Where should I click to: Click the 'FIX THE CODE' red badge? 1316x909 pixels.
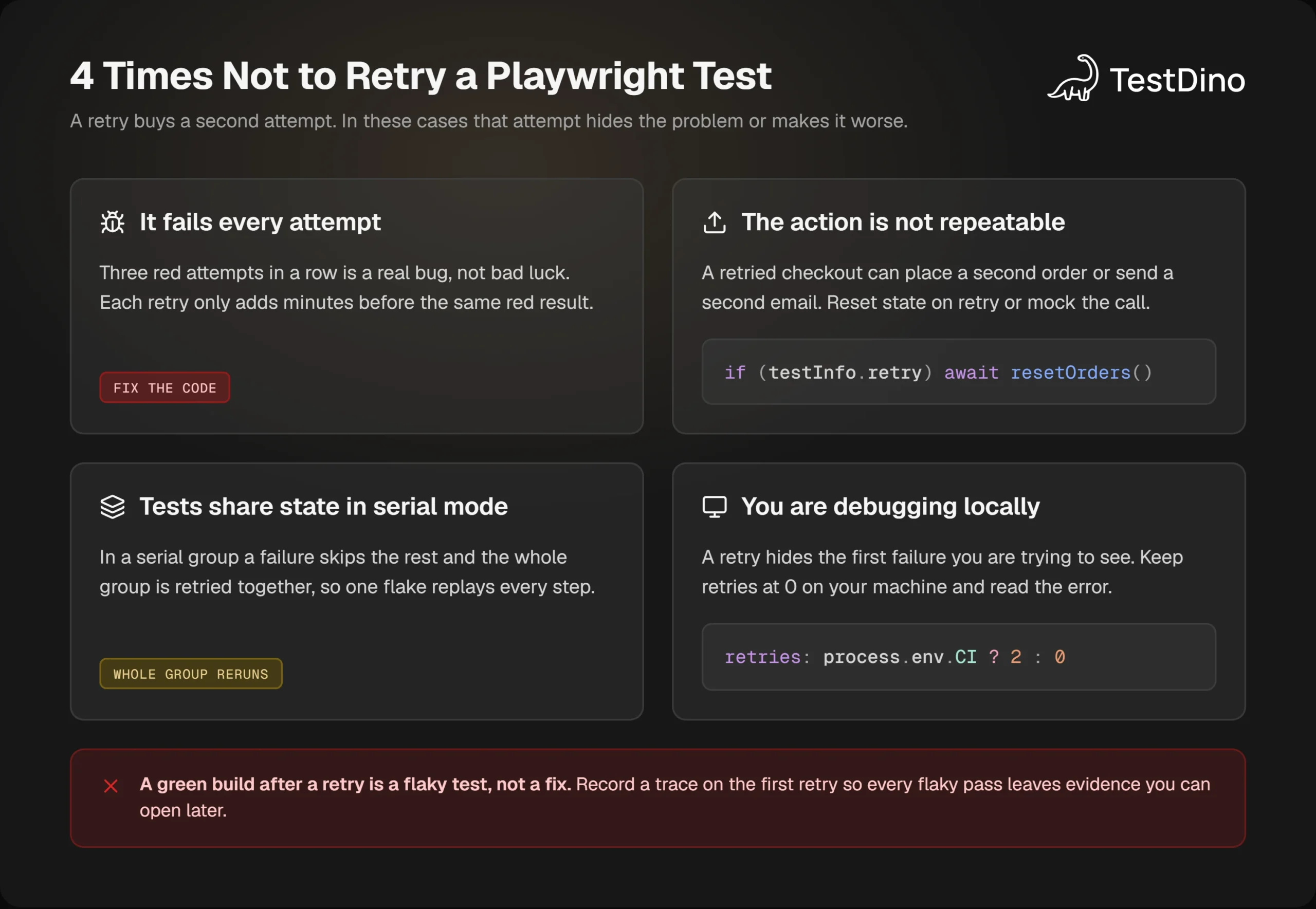[x=164, y=388]
